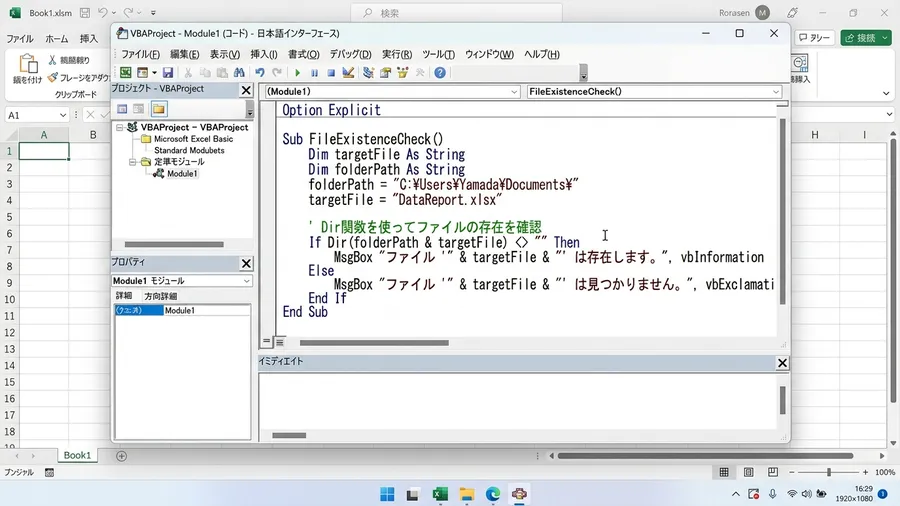Click the Copy icon in VBA toolbar
900x506 pixels.
coord(205,73)
